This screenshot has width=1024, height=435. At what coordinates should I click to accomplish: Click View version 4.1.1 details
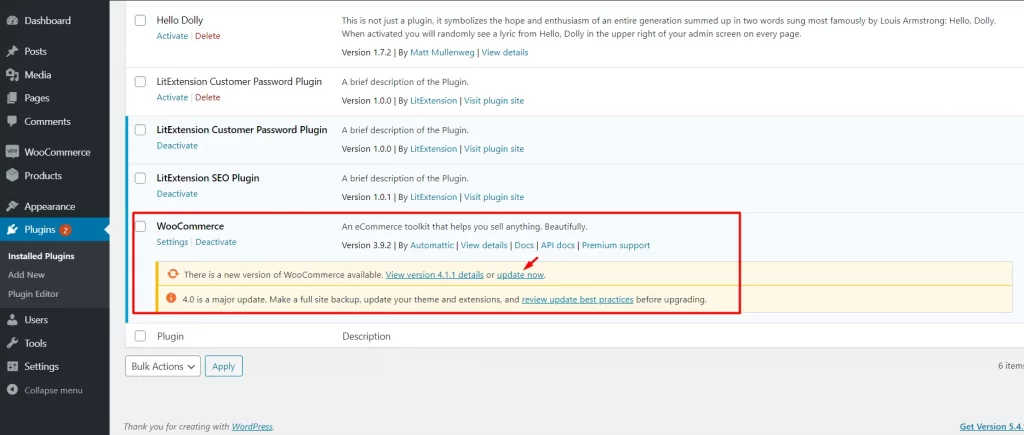435,275
